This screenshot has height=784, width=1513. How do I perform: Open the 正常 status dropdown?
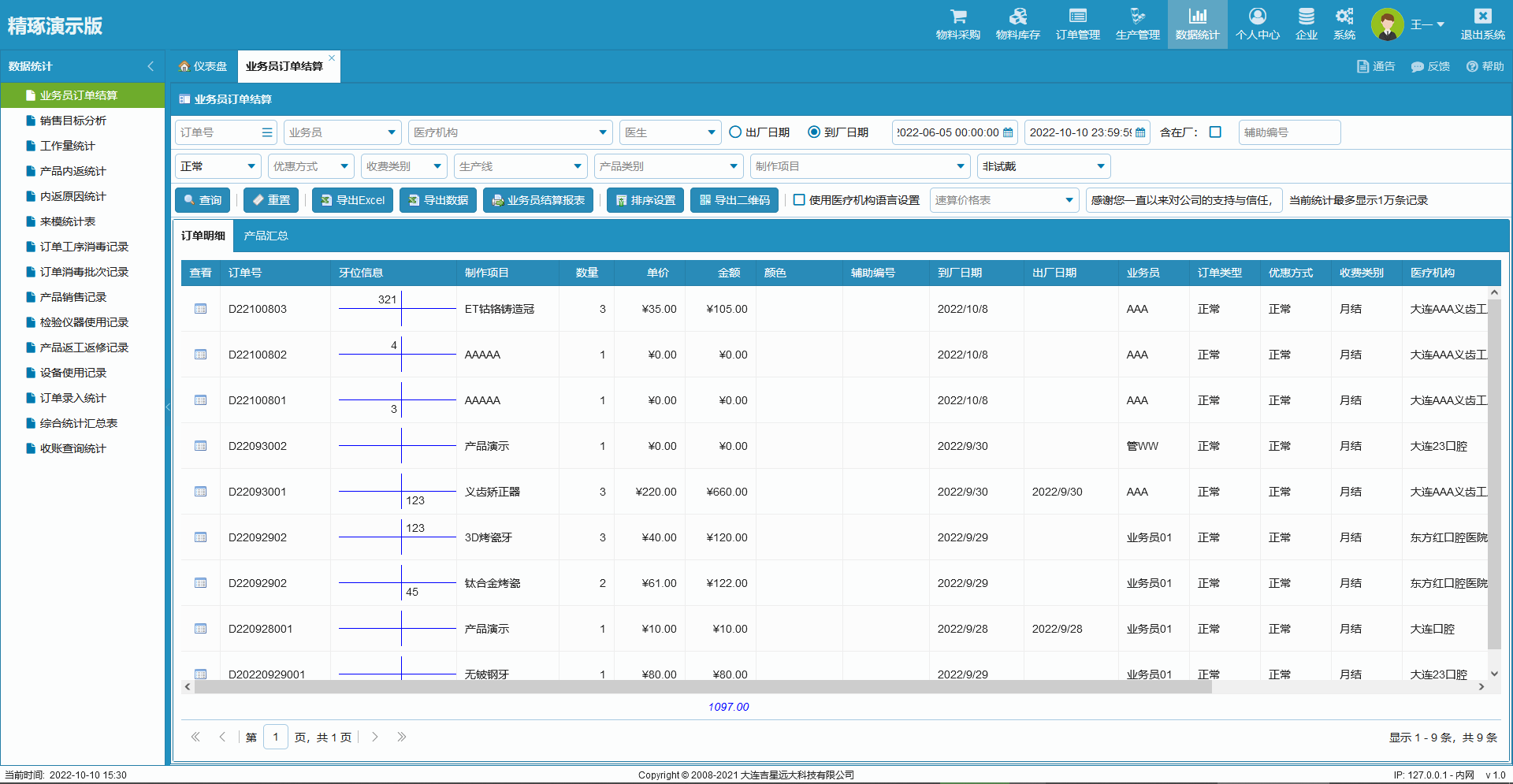(218, 166)
